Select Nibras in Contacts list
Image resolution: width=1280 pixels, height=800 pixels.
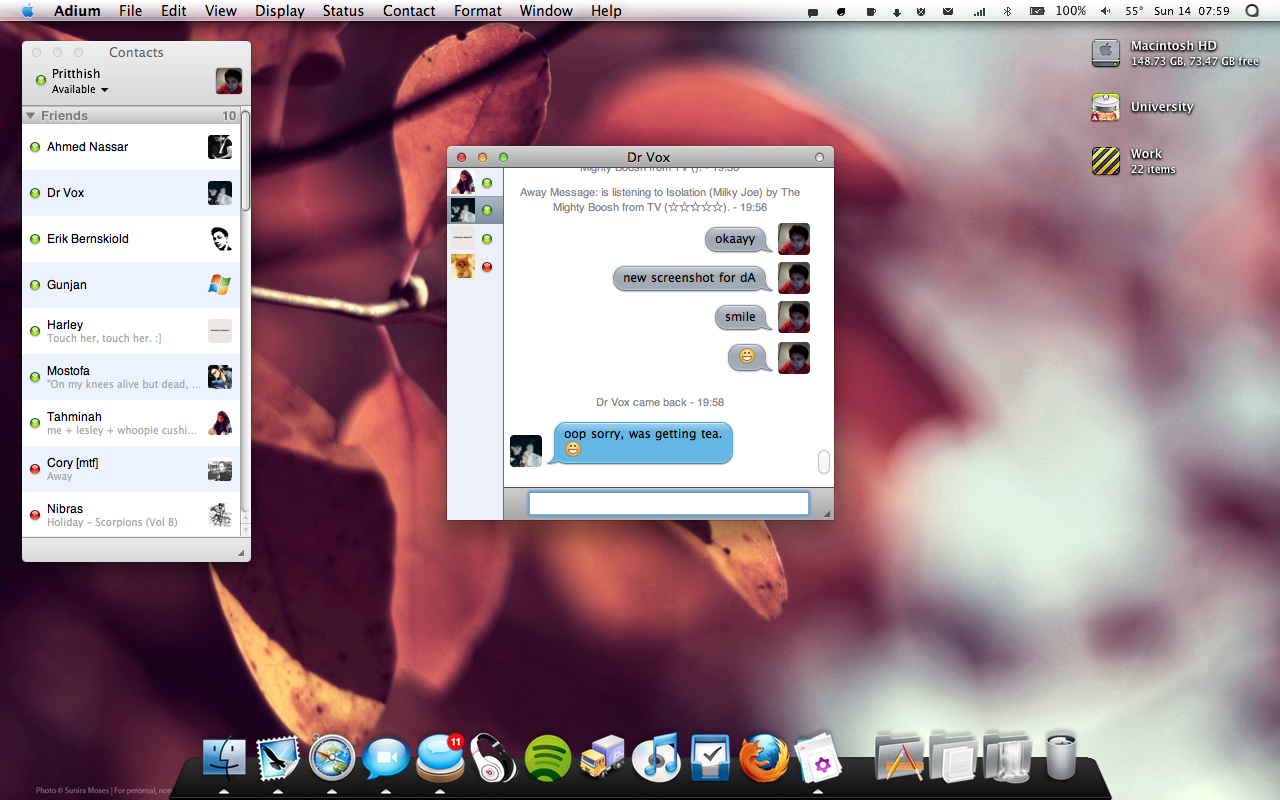(131, 515)
